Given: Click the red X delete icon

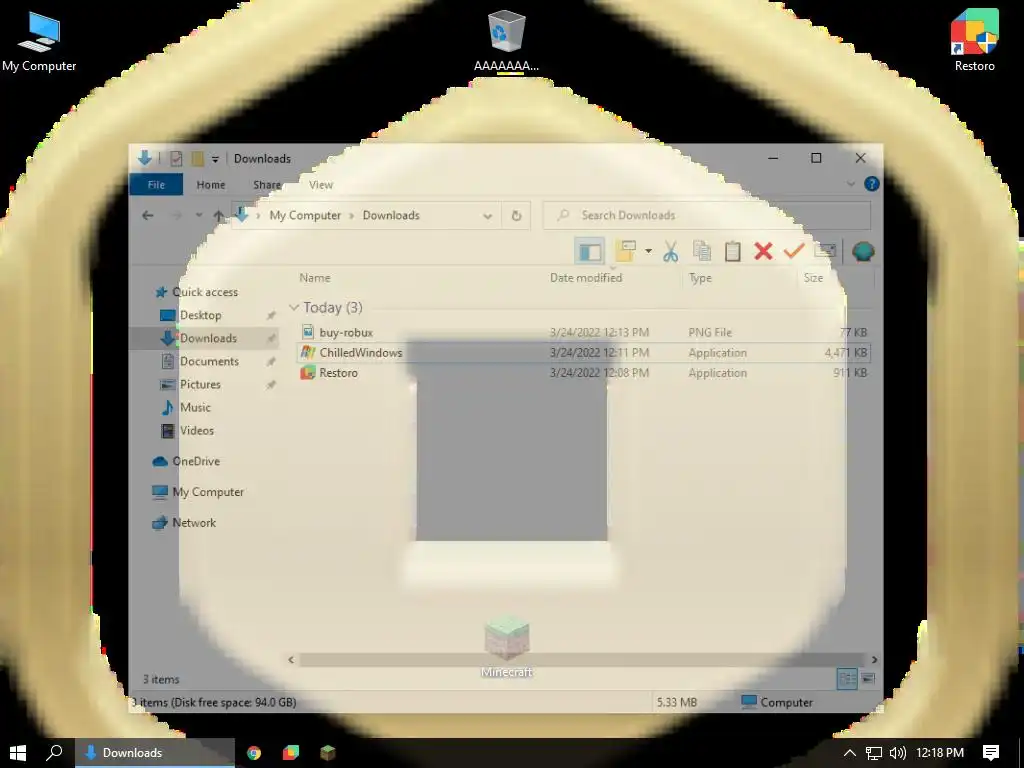Looking at the screenshot, I should [x=763, y=251].
